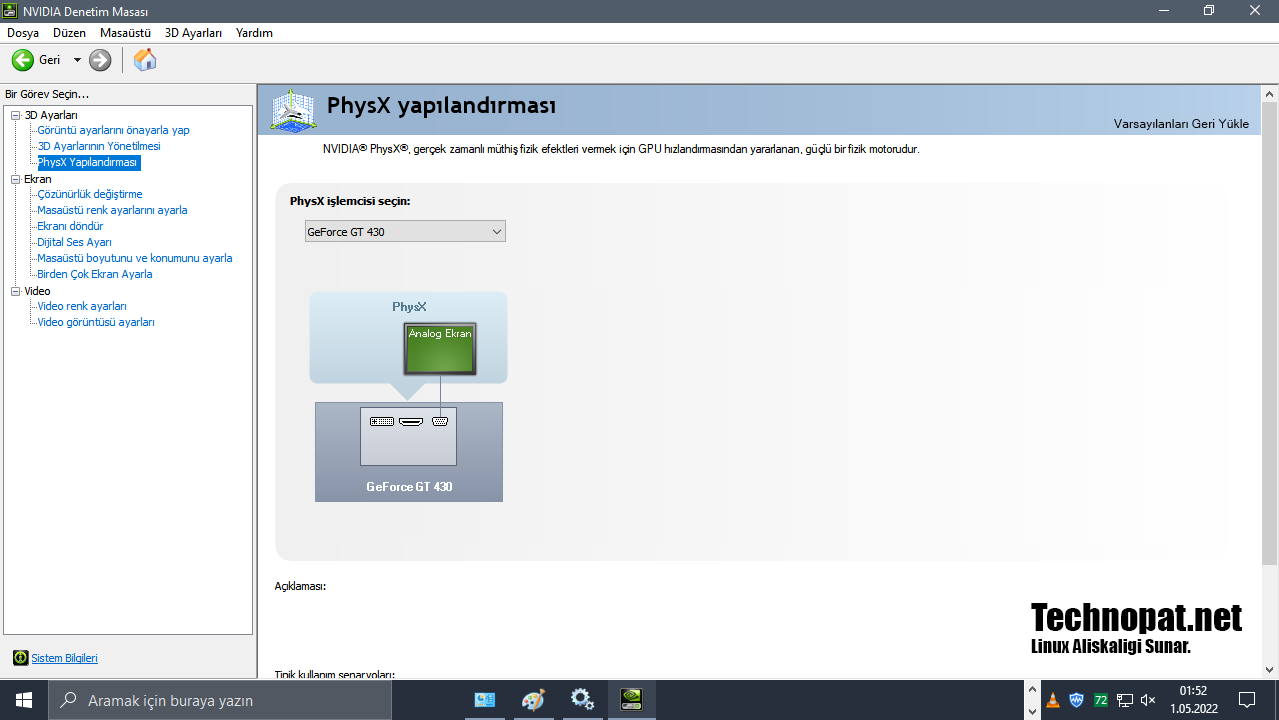Open Çözünürlük değiştirme page
The height and width of the screenshot is (720, 1279).
(x=90, y=194)
